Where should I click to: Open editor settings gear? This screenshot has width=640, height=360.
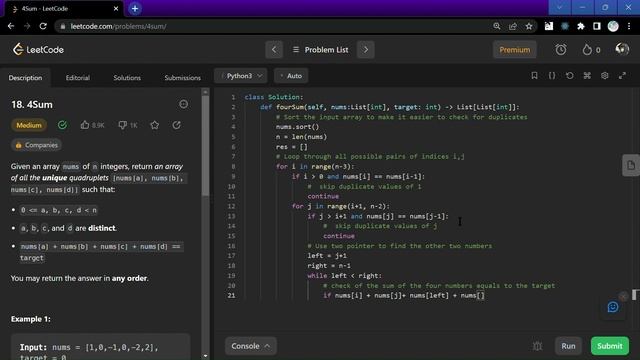point(604,76)
